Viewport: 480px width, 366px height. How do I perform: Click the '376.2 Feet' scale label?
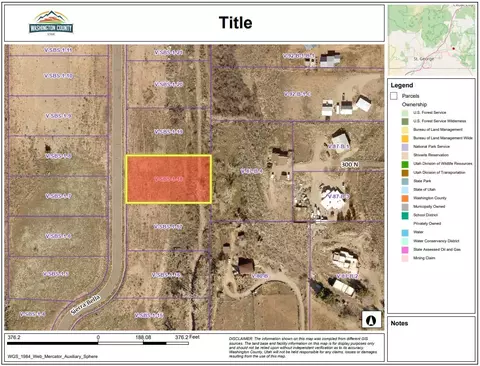[x=187, y=337]
